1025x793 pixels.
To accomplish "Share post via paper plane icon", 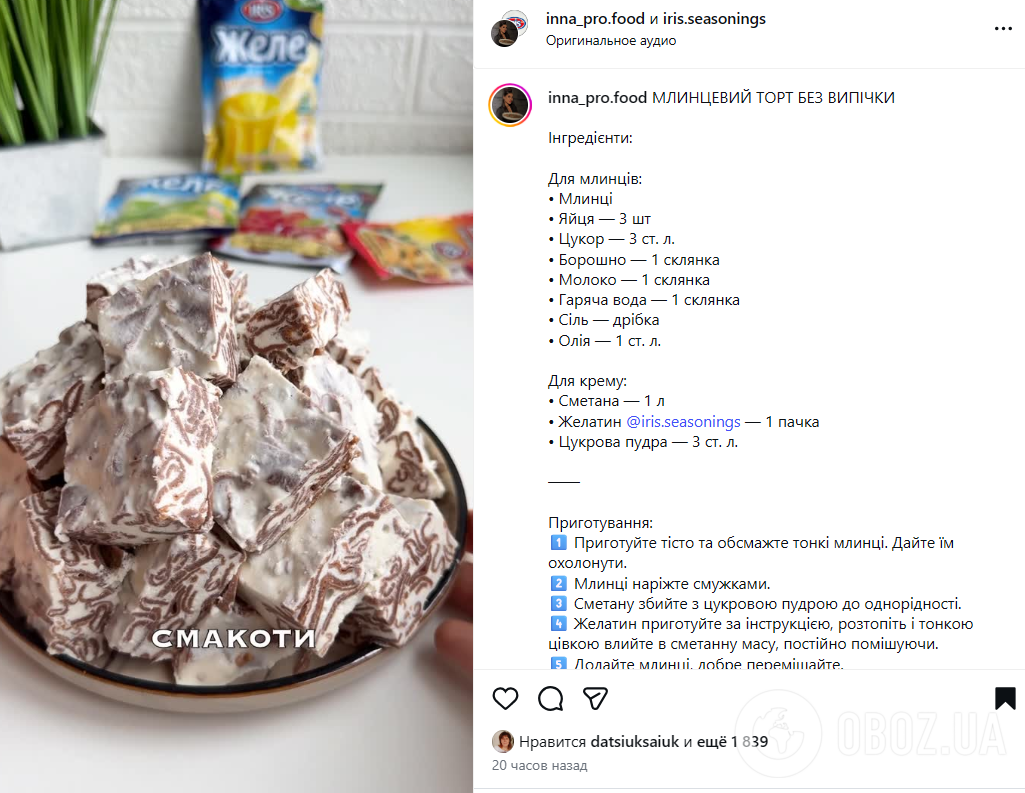I will click(596, 698).
